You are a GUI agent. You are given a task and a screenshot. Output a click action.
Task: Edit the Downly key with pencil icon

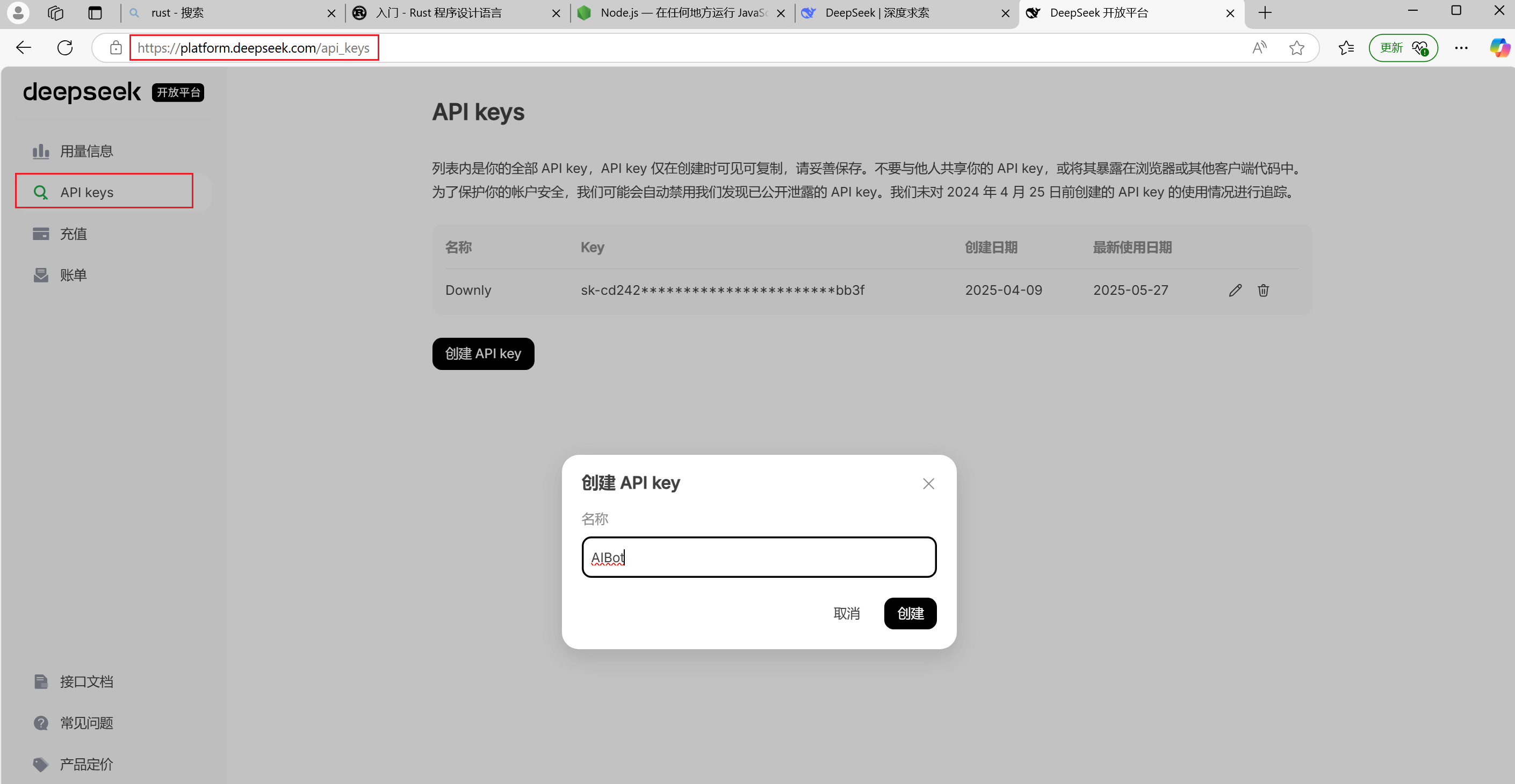point(1235,290)
